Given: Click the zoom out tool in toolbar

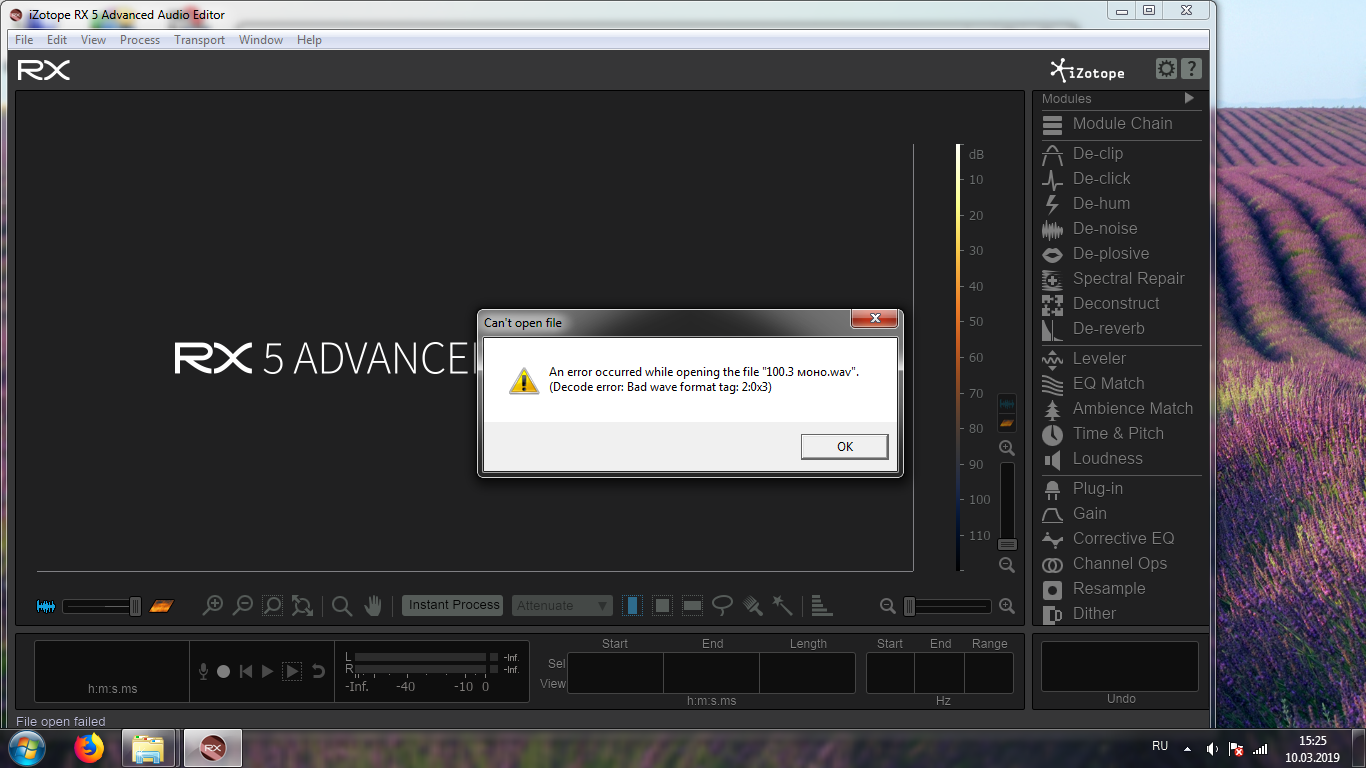Looking at the screenshot, I should [x=242, y=606].
